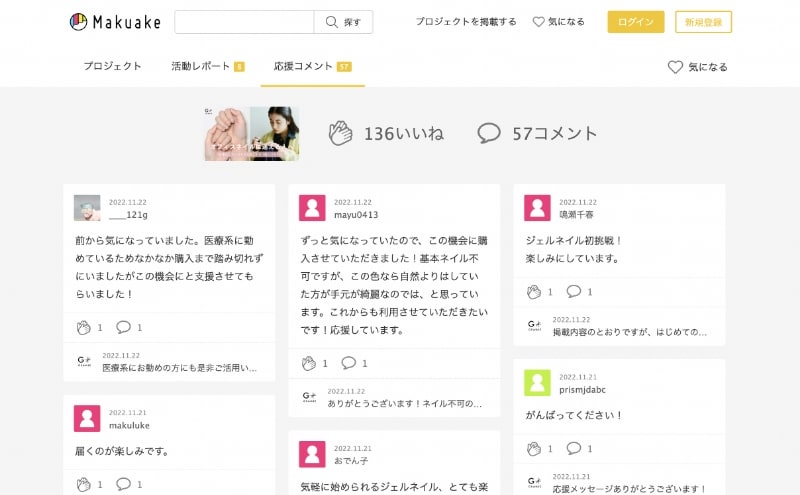Click mayu0413's pink avatar icon

tap(312, 208)
